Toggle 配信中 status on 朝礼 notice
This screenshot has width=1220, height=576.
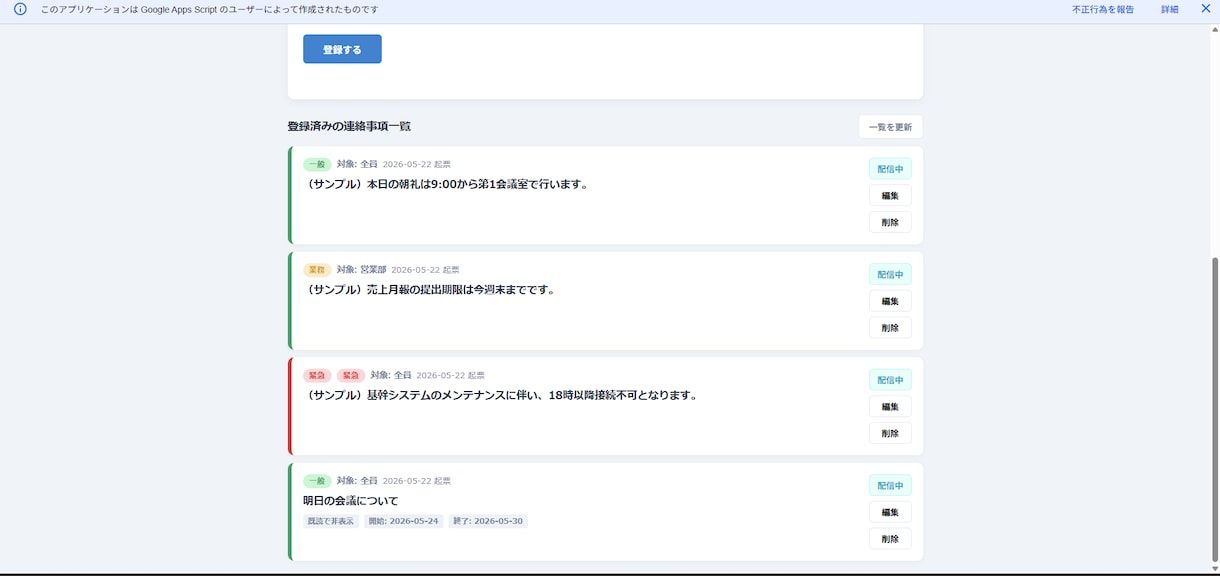pyautogui.click(x=890, y=169)
